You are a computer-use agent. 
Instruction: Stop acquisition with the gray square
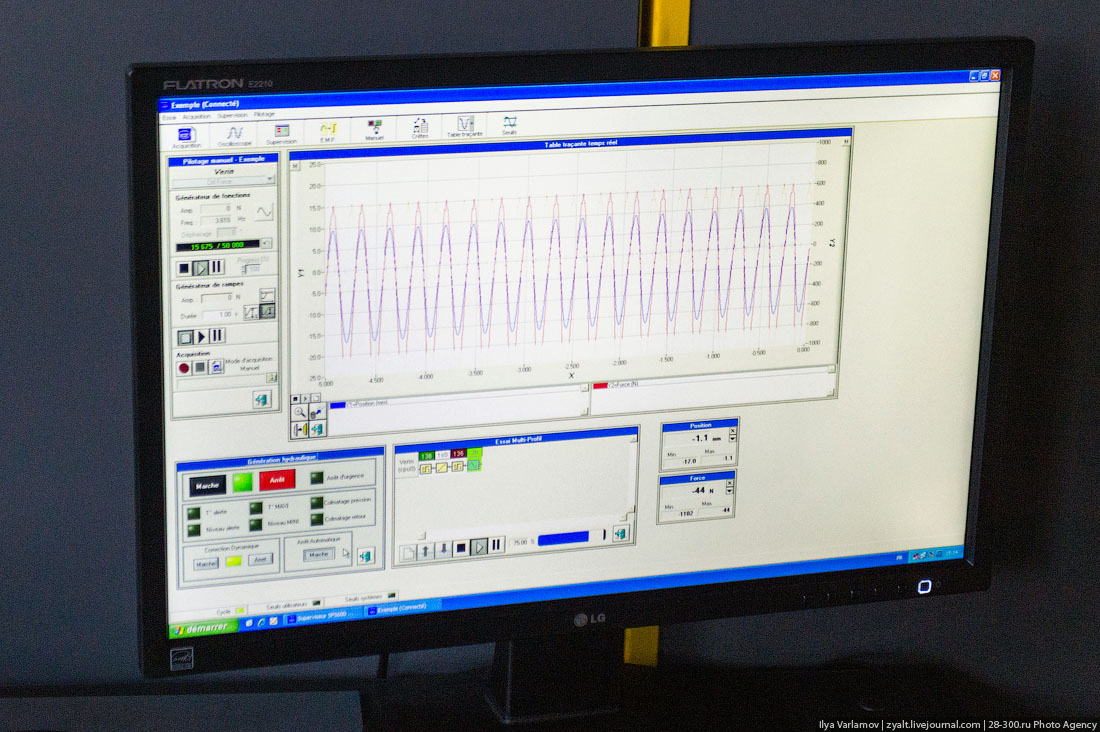click(x=200, y=367)
